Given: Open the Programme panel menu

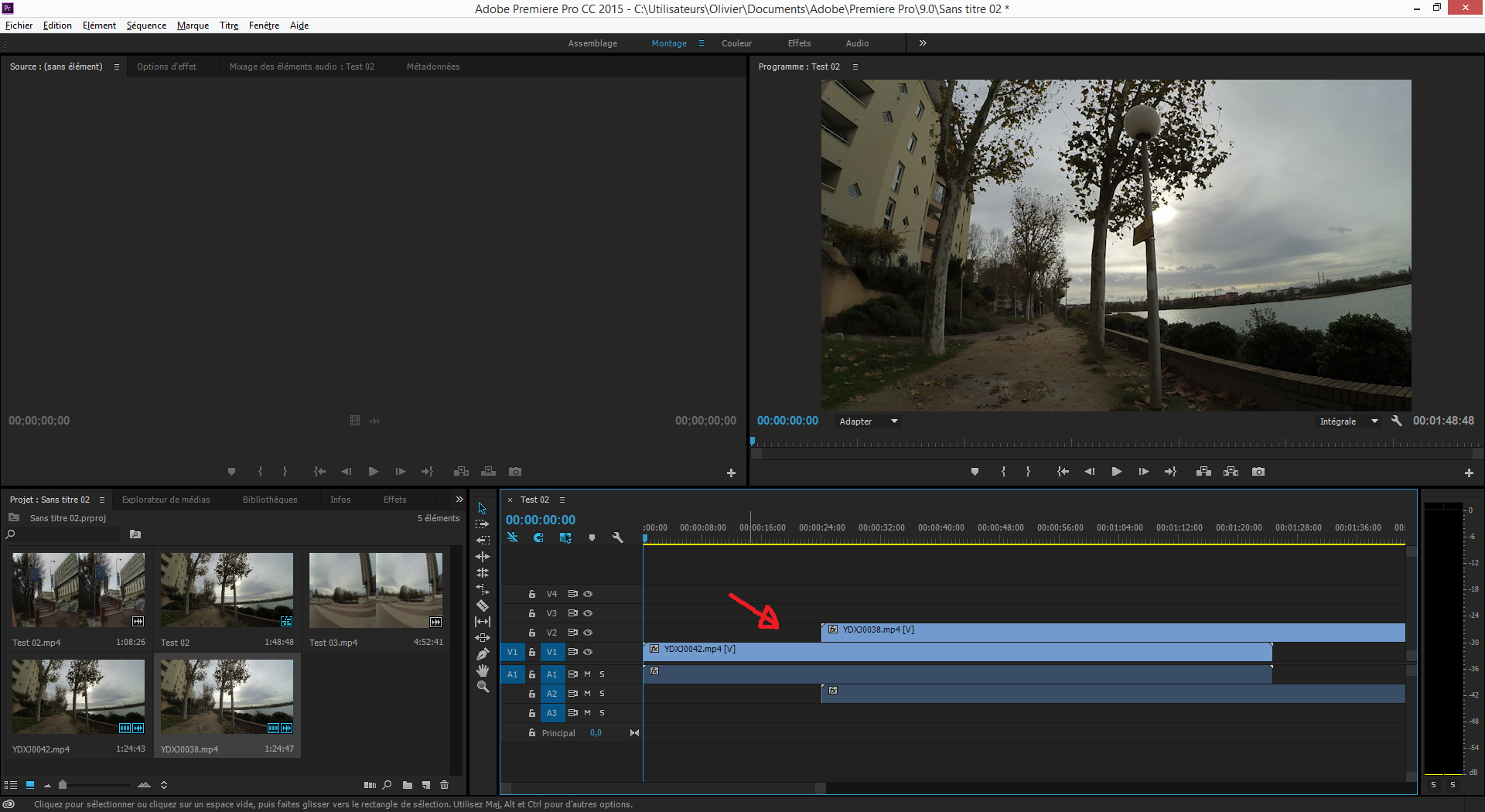Looking at the screenshot, I should pyautogui.click(x=855, y=67).
